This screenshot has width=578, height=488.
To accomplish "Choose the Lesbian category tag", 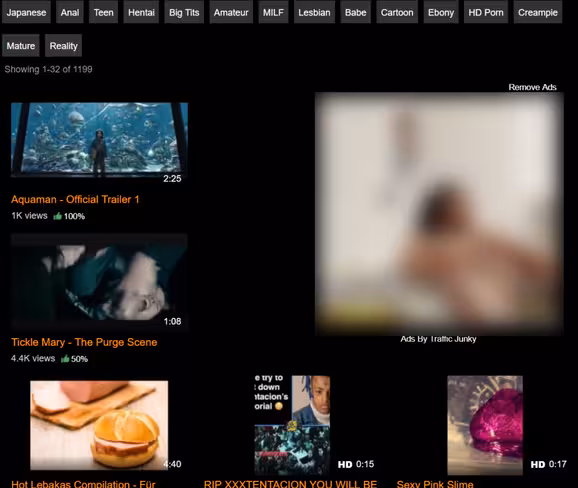I will pyautogui.click(x=314, y=12).
